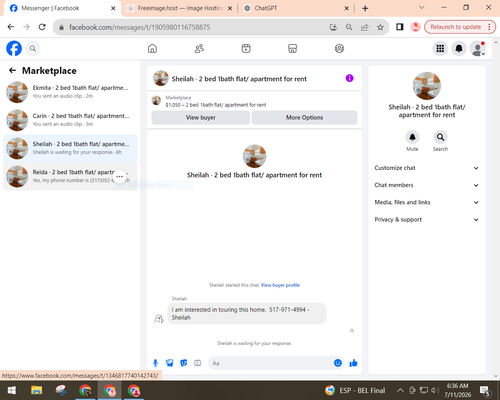Open the Ekmita conversation

tap(70, 92)
